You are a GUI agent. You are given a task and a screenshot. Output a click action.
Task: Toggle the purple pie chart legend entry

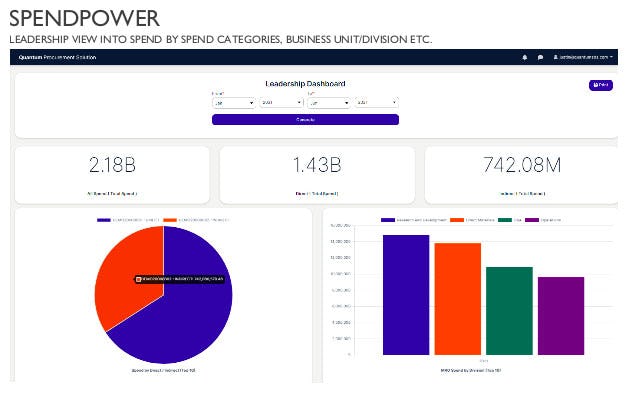tap(128, 220)
